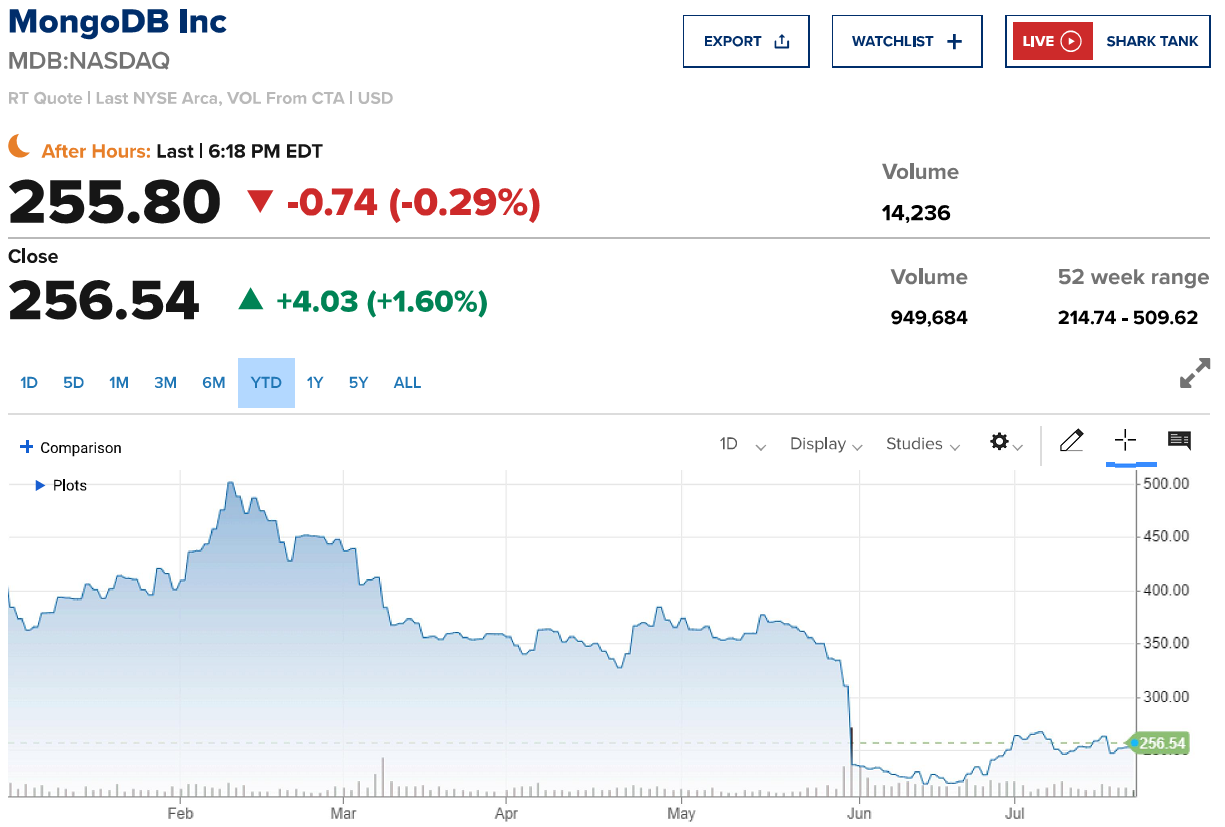The image size is (1225, 827).
Task: Click the Live play icon
Action: [1071, 41]
